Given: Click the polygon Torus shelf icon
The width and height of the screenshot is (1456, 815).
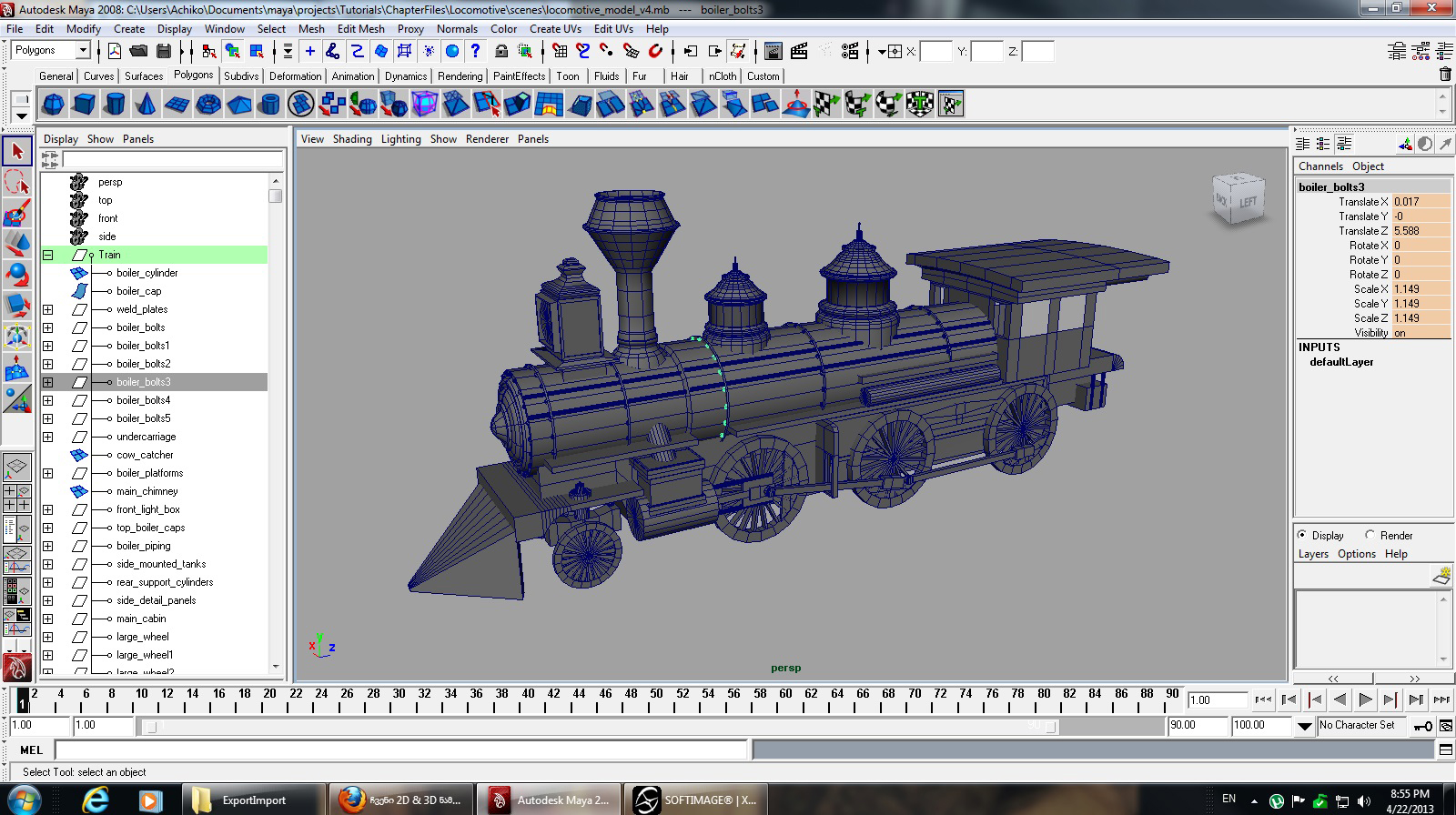Looking at the screenshot, I should point(208,105).
